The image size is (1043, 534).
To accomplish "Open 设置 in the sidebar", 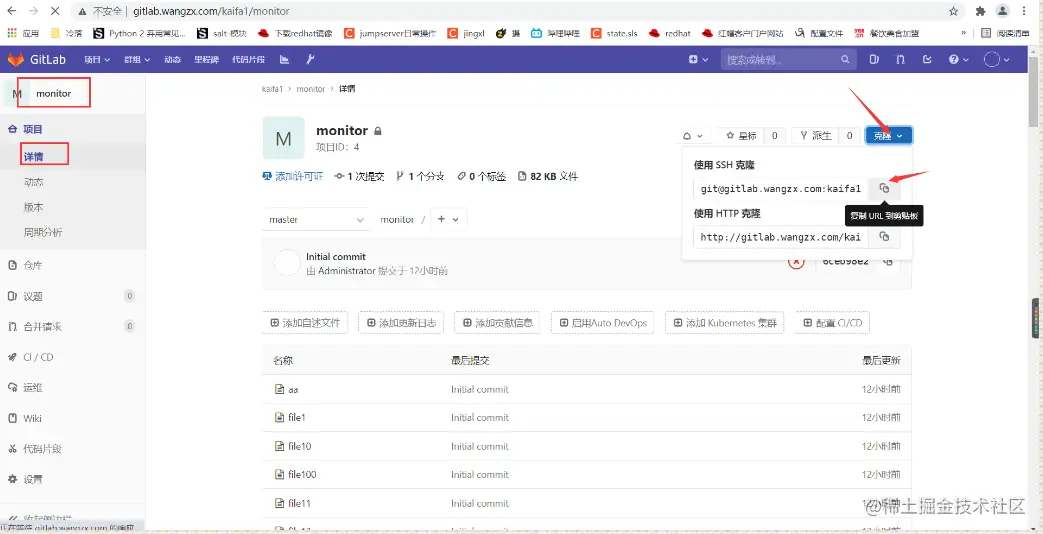I will pos(33,479).
